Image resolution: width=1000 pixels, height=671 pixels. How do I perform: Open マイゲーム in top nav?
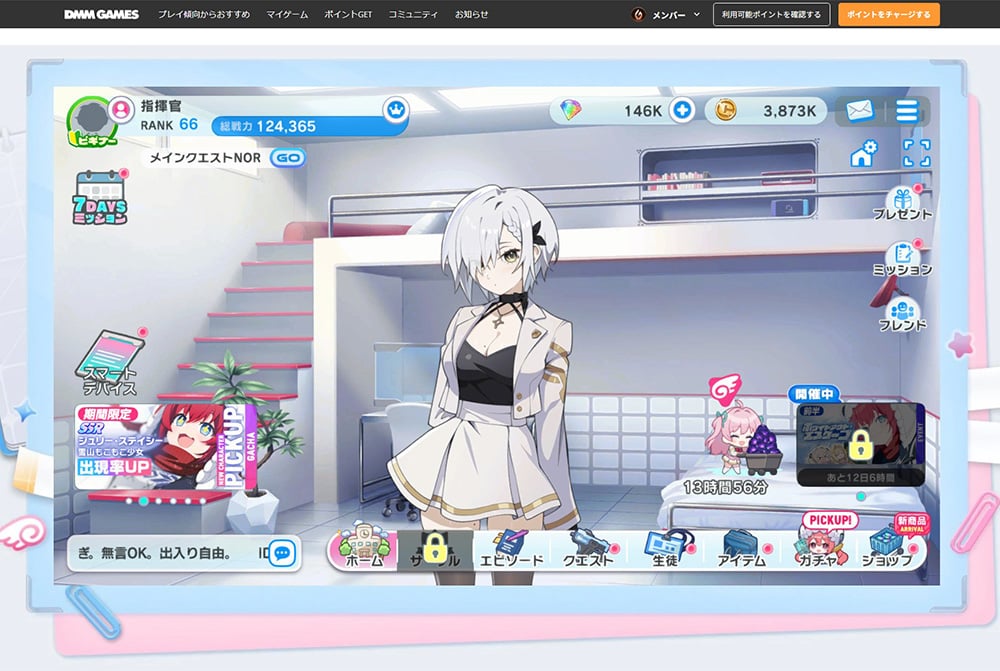coord(287,14)
